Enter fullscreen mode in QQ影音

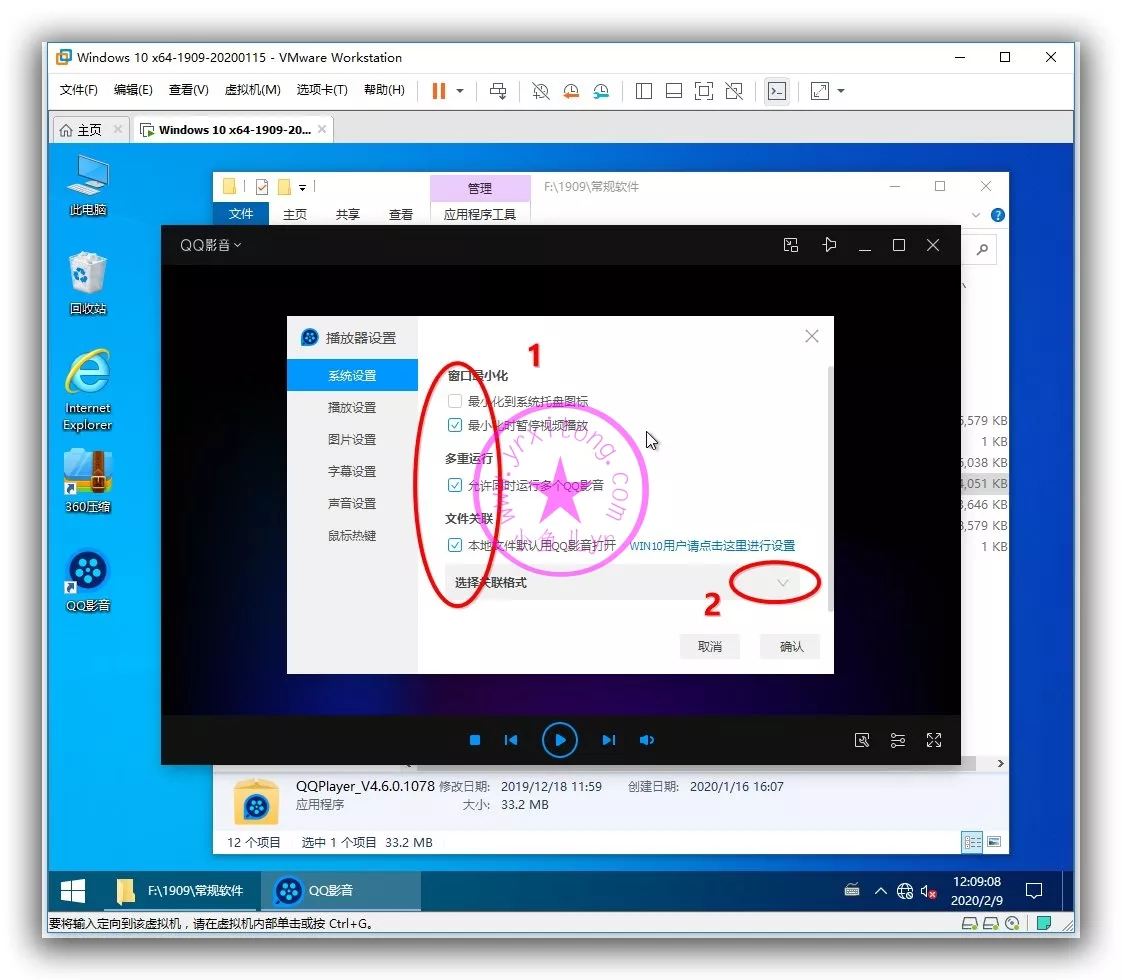[x=934, y=740]
